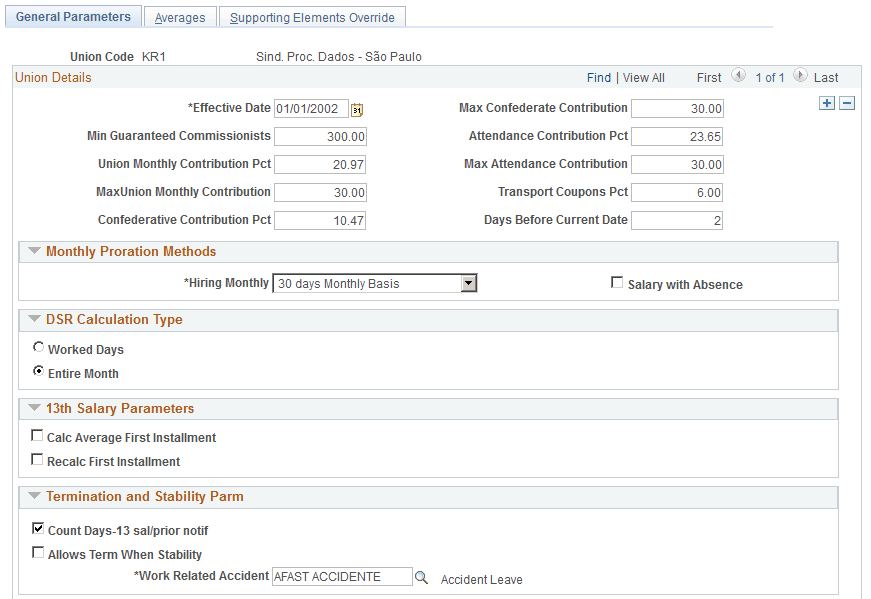Open the Averages tab
The image size is (871, 599).
180,18
